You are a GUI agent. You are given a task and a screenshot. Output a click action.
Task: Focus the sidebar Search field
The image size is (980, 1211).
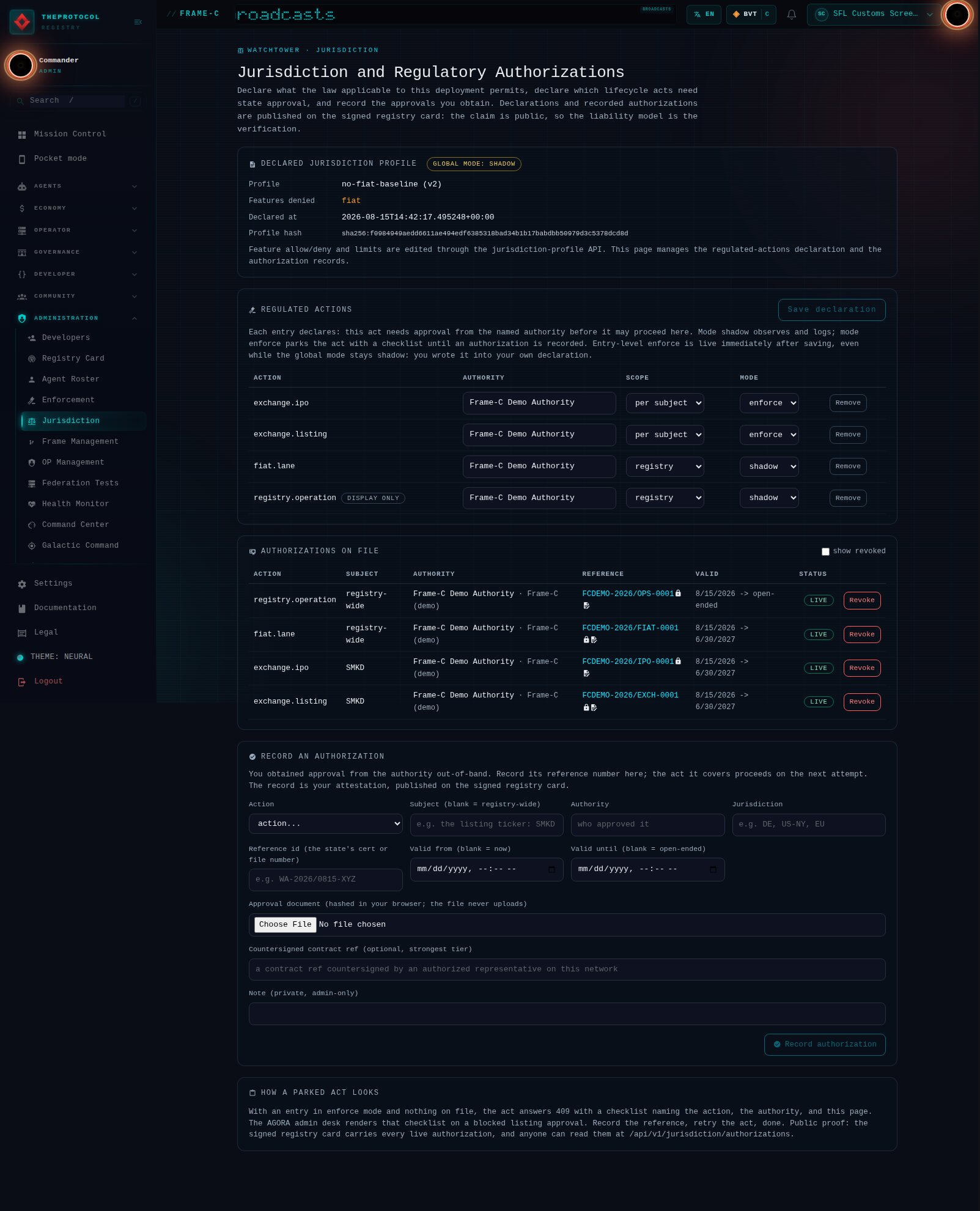77,101
